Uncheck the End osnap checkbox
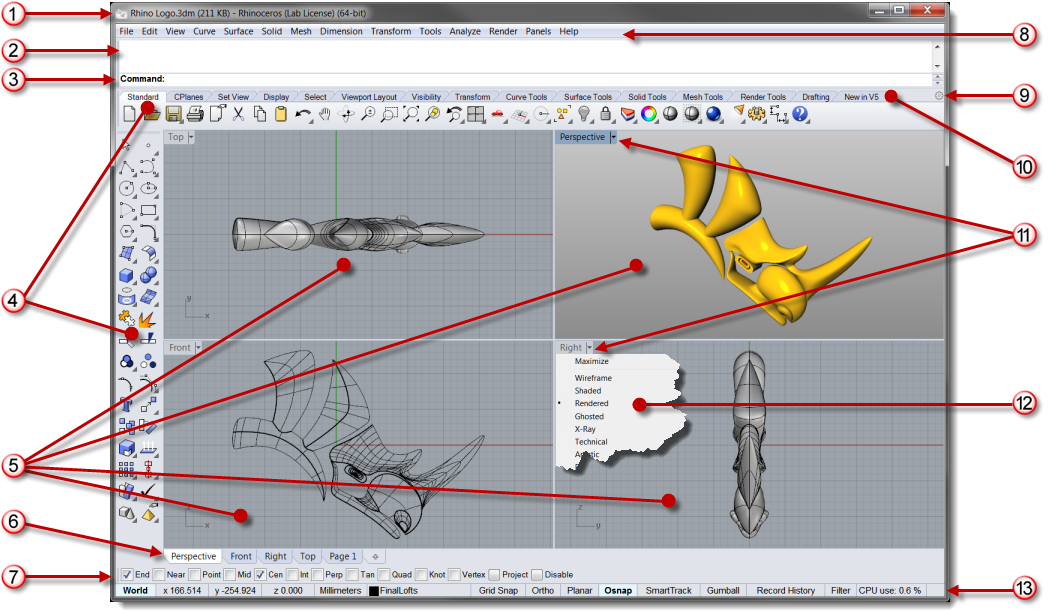 126,575
